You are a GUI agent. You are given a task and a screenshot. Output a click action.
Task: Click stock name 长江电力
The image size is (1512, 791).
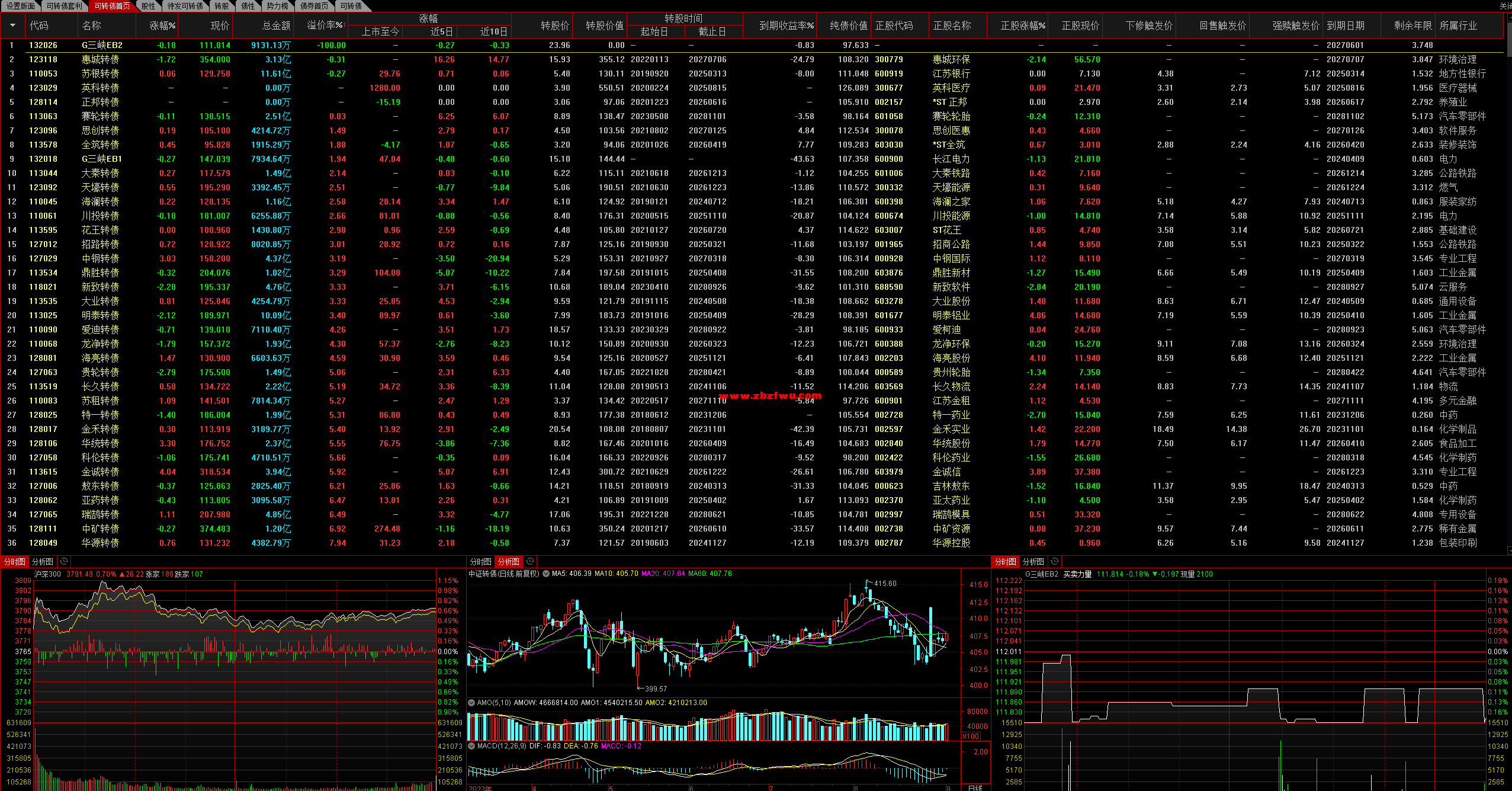point(951,159)
